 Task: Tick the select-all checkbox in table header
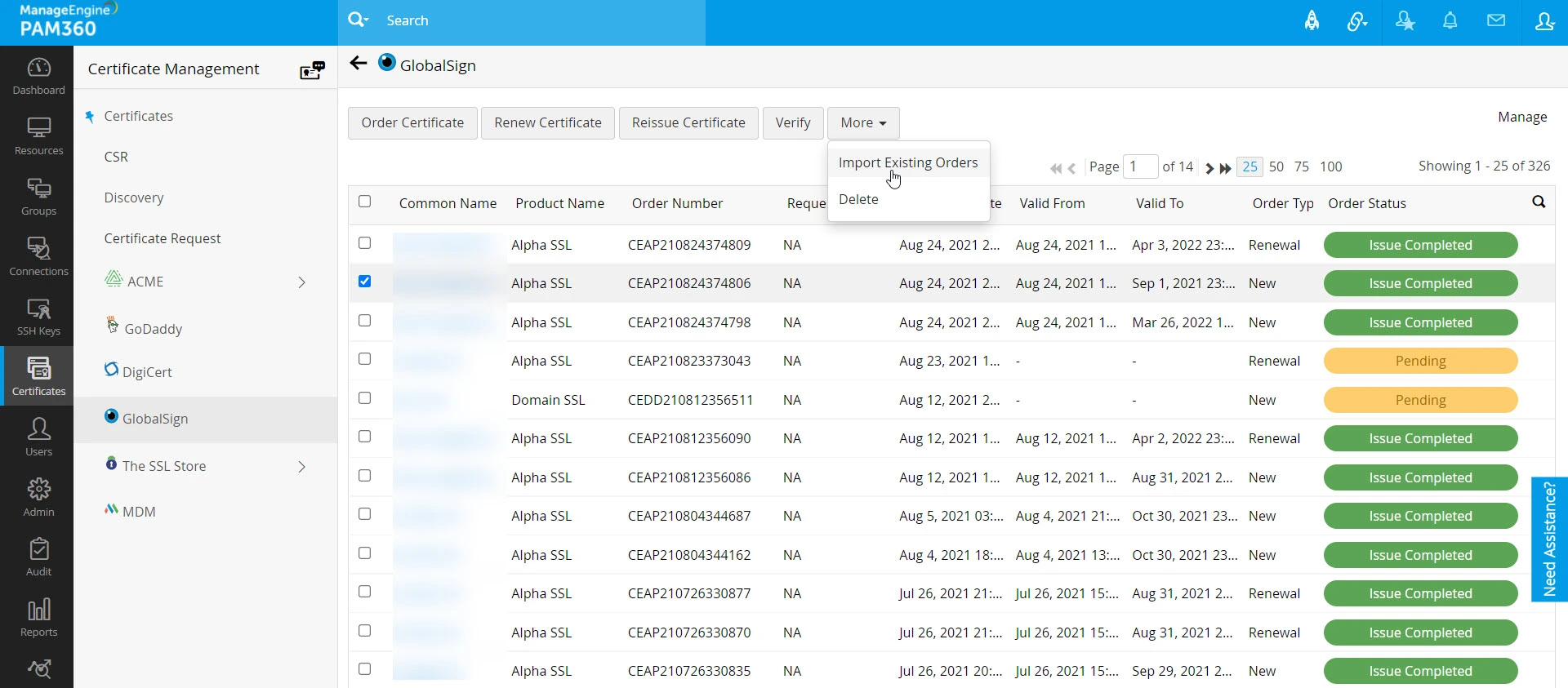[x=365, y=202]
